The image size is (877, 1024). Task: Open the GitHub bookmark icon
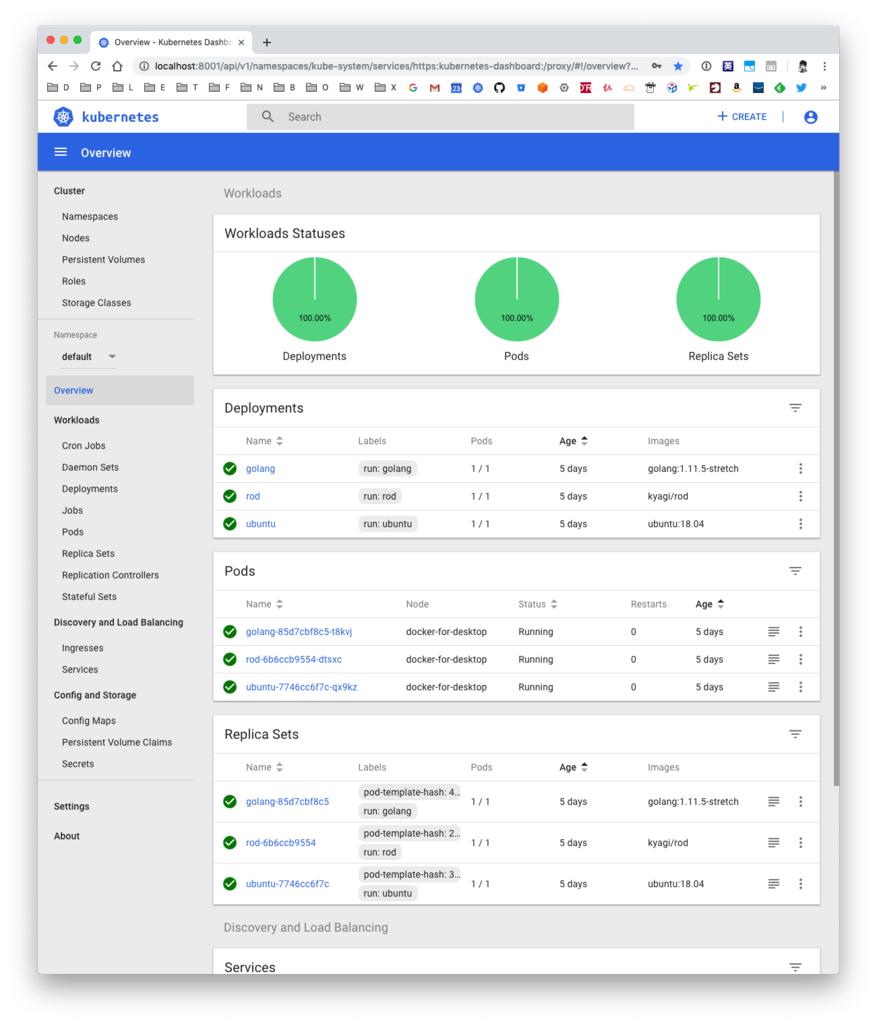coord(500,88)
